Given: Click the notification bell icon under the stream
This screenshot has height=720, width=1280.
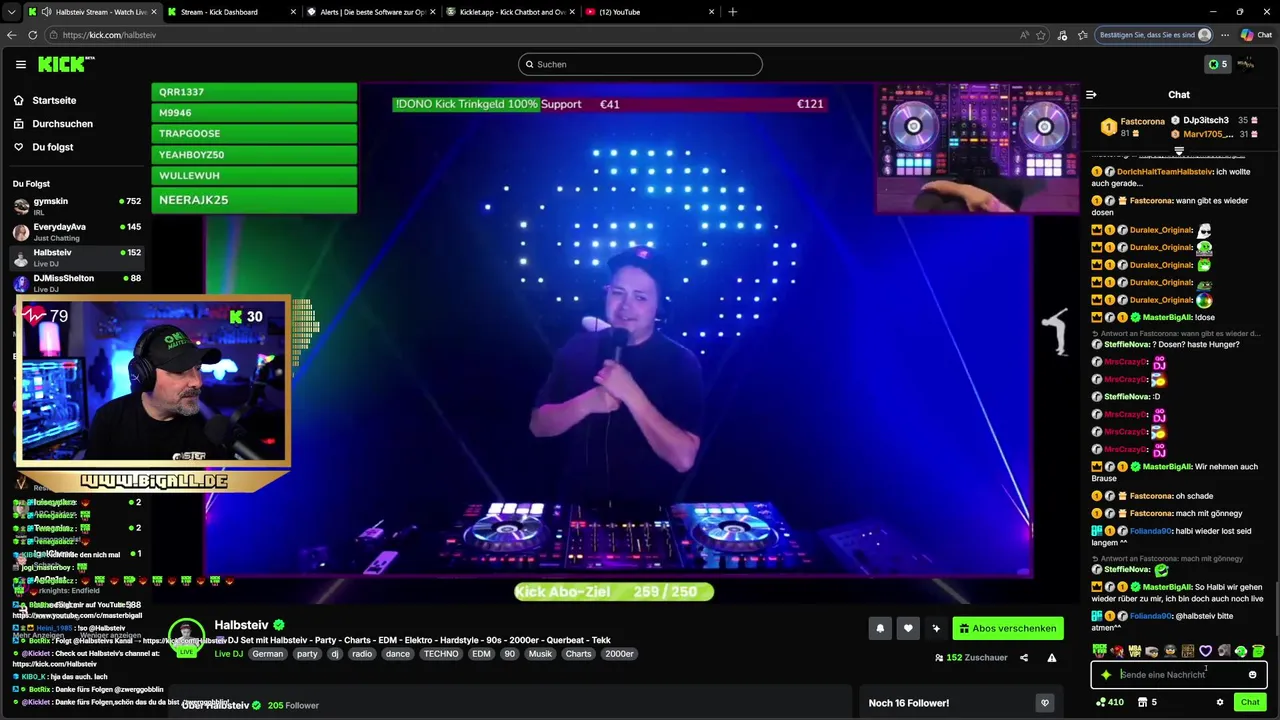Looking at the screenshot, I should [x=880, y=628].
